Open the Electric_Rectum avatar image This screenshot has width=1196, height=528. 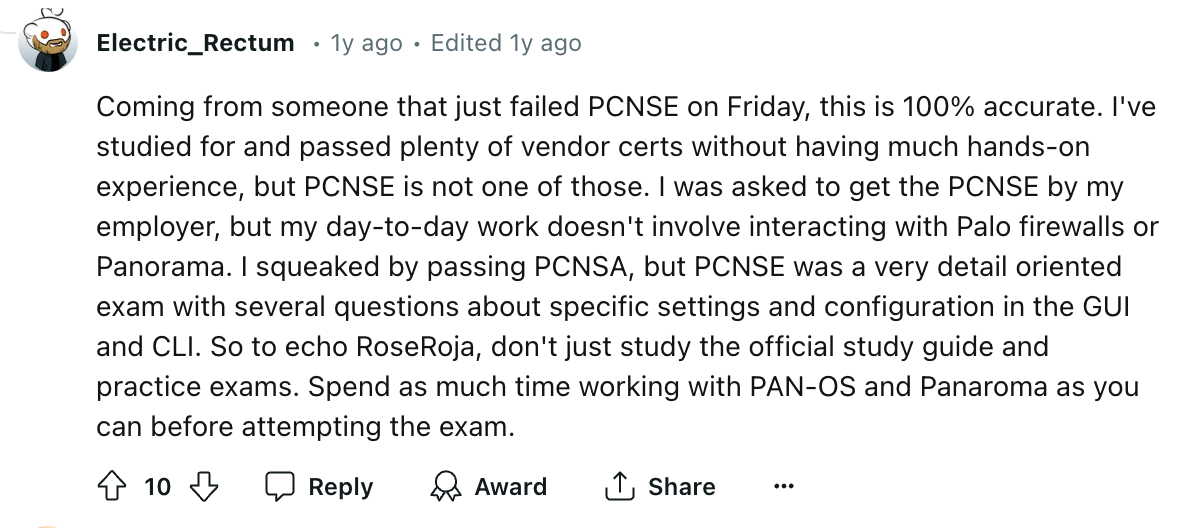pyautogui.click(x=47, y=42)
